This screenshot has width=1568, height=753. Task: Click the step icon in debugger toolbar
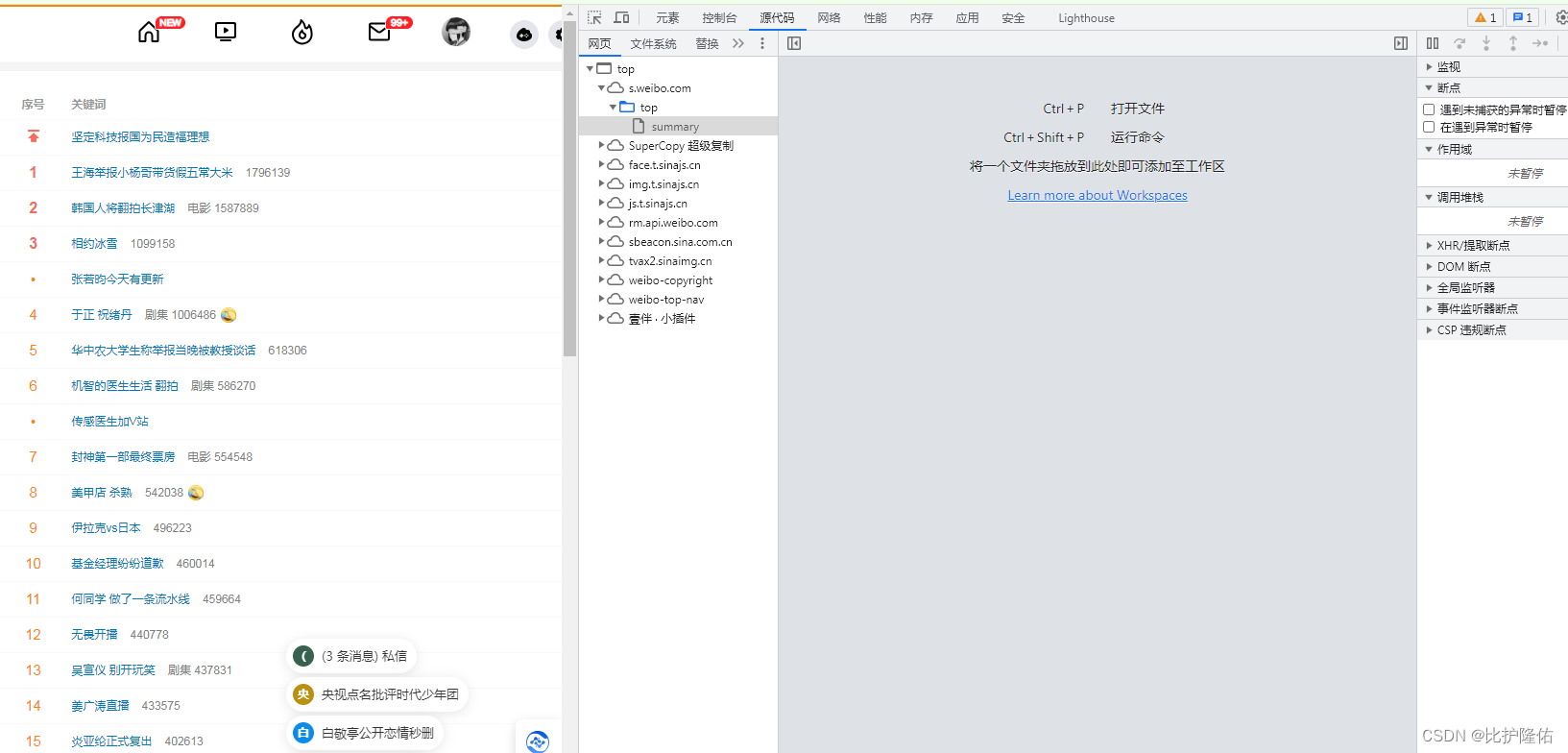1540,43
